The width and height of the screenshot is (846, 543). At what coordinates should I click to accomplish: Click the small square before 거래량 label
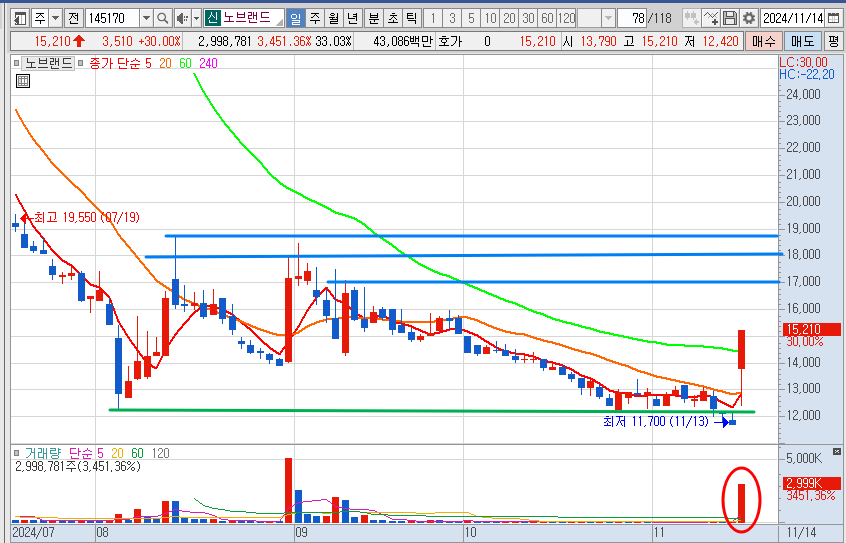[17, 453]
